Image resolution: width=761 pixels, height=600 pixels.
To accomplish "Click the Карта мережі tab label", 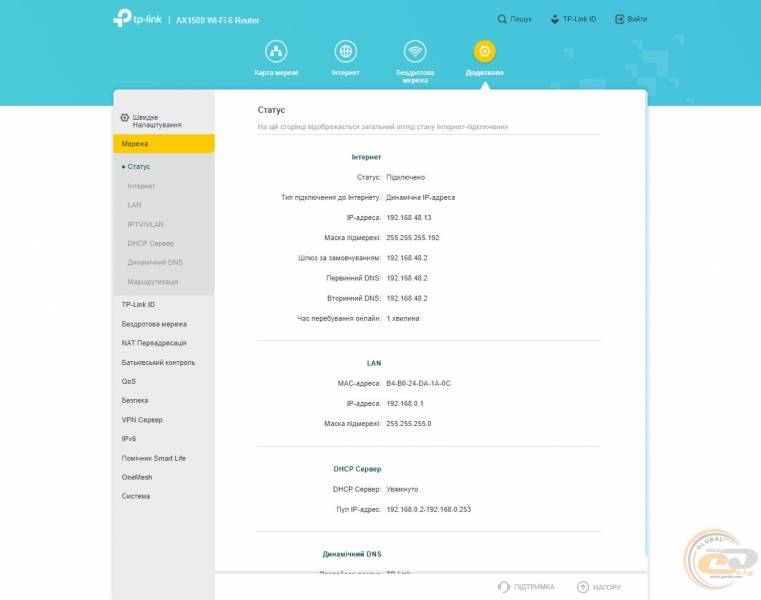I will pos(276,72).
